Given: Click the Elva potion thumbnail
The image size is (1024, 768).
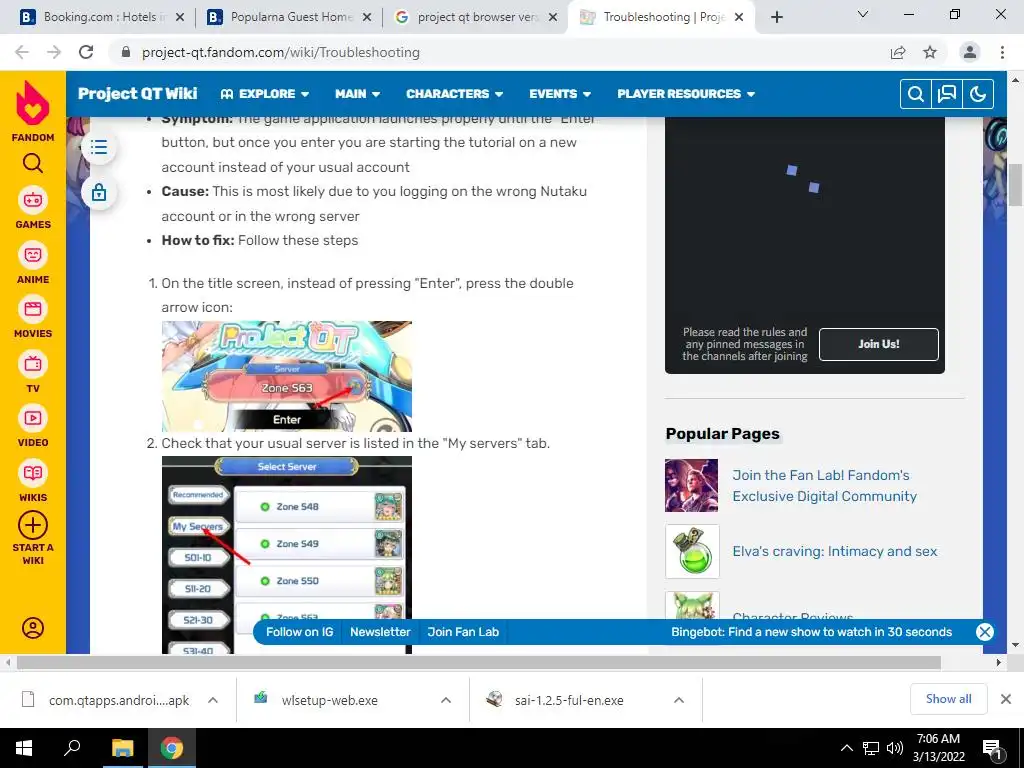Looking at the screenshot, I should click(692, 551).
